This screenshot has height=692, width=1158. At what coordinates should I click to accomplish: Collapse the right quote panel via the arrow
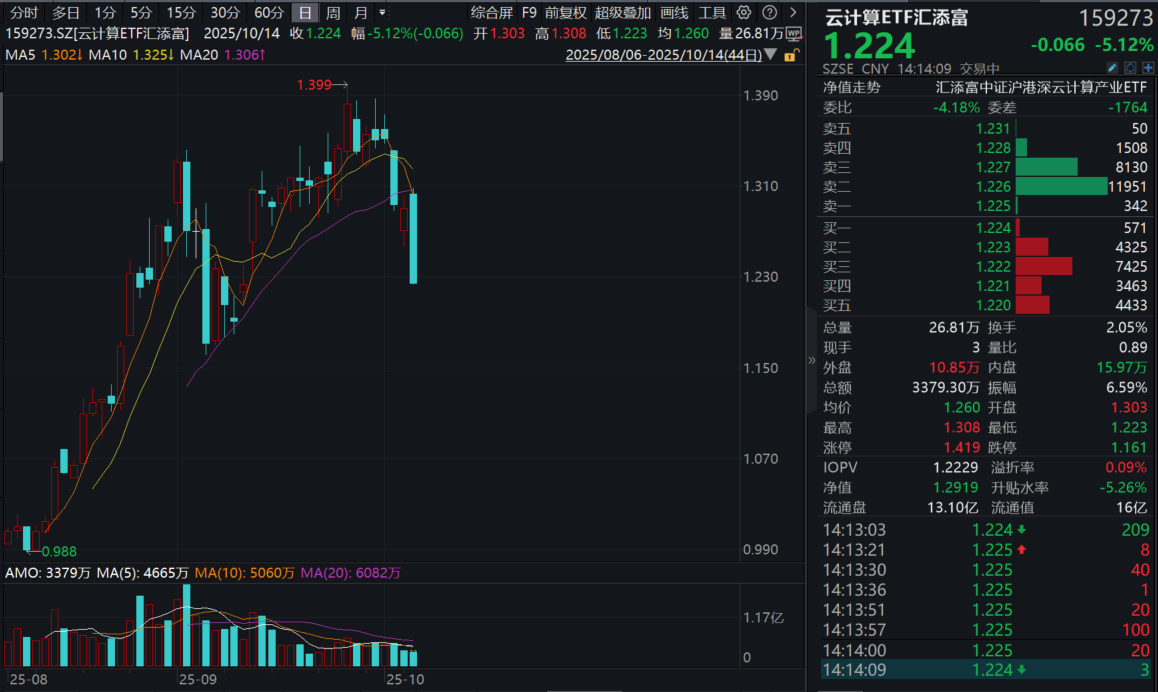(811, 360)
